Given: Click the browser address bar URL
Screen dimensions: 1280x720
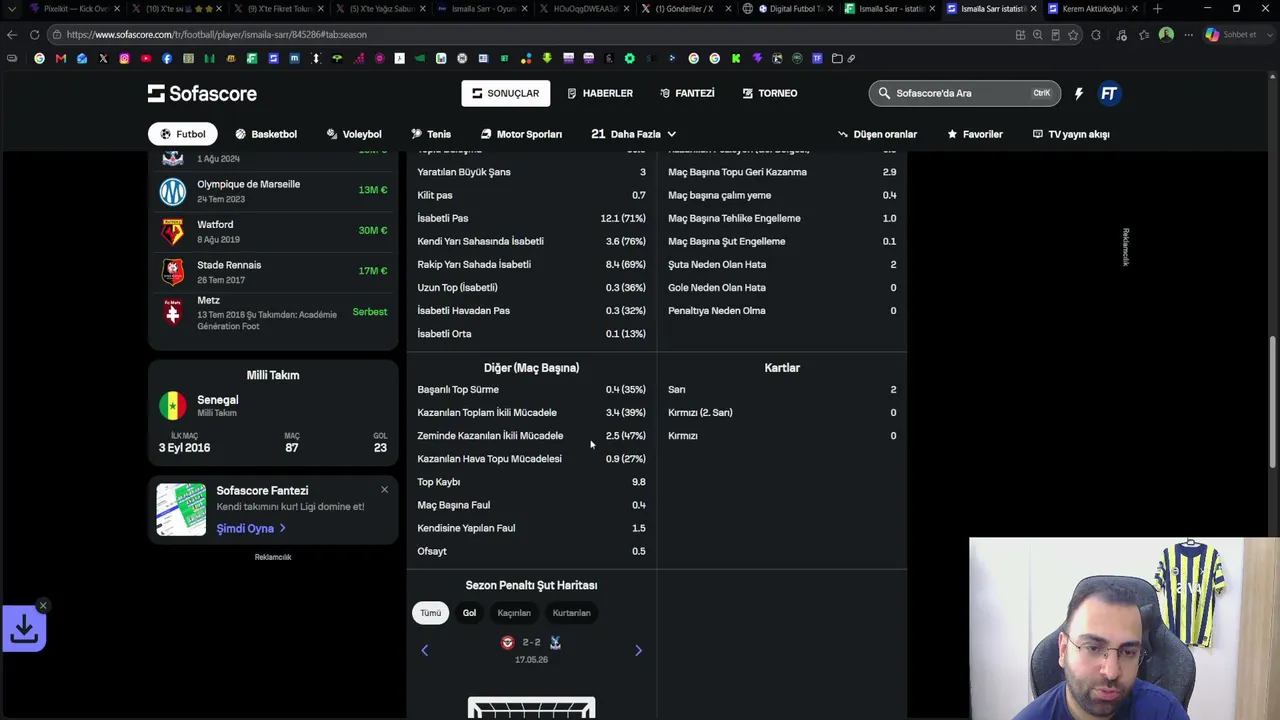Looking at the screenshot, I should pyautogui.click(x=216, y=34).
